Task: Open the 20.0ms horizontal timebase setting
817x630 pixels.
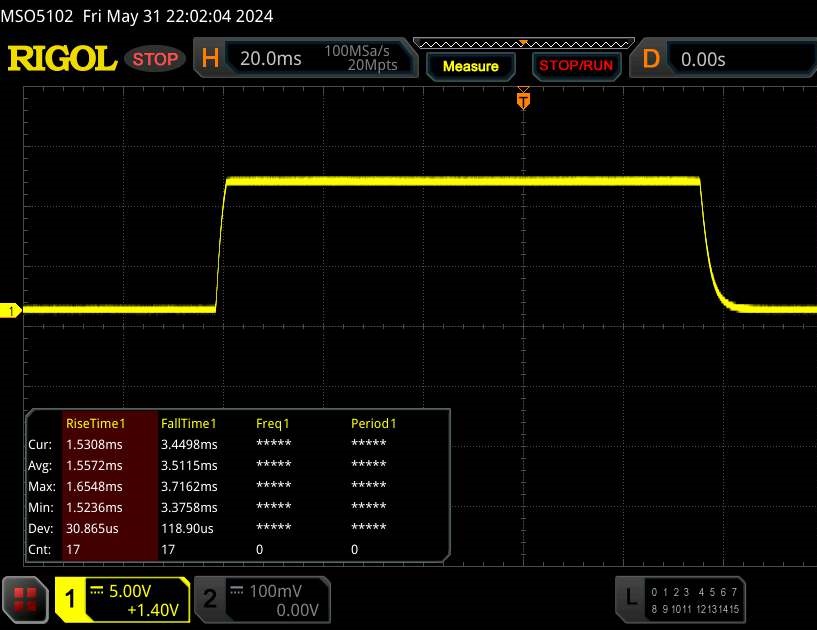Action: (271, 59)
